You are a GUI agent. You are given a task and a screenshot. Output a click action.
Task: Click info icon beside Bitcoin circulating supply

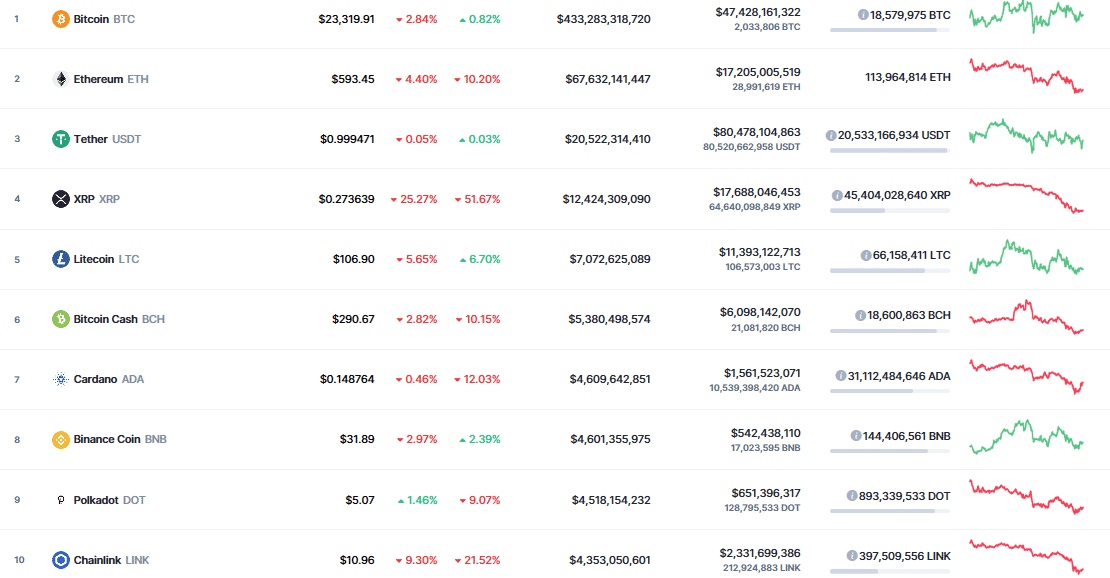(863, 15)
